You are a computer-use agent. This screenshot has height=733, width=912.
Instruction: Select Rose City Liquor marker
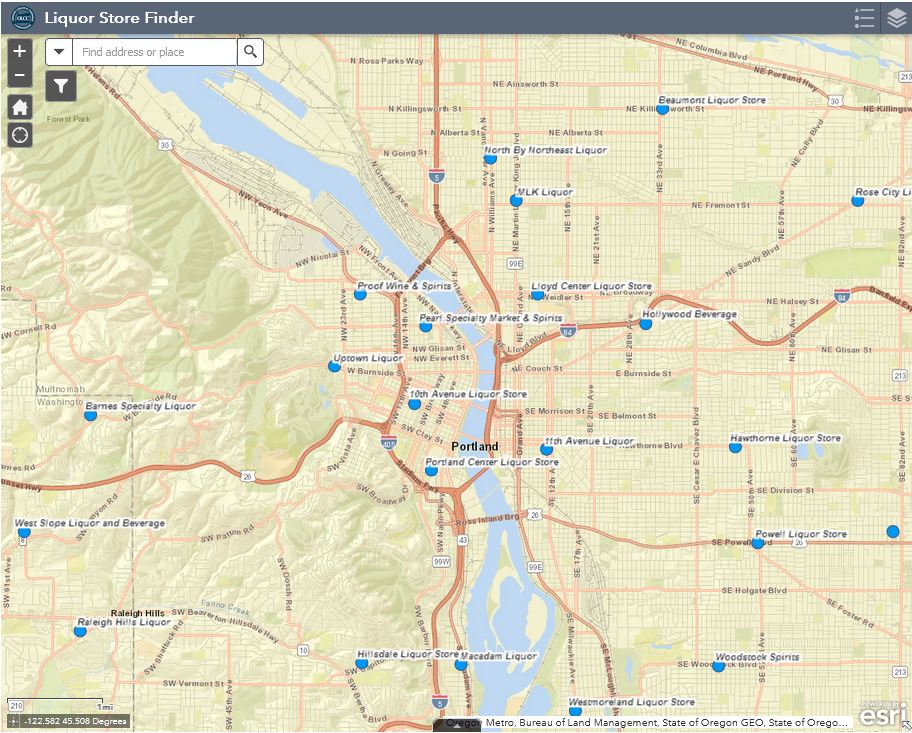click(857, 201)
